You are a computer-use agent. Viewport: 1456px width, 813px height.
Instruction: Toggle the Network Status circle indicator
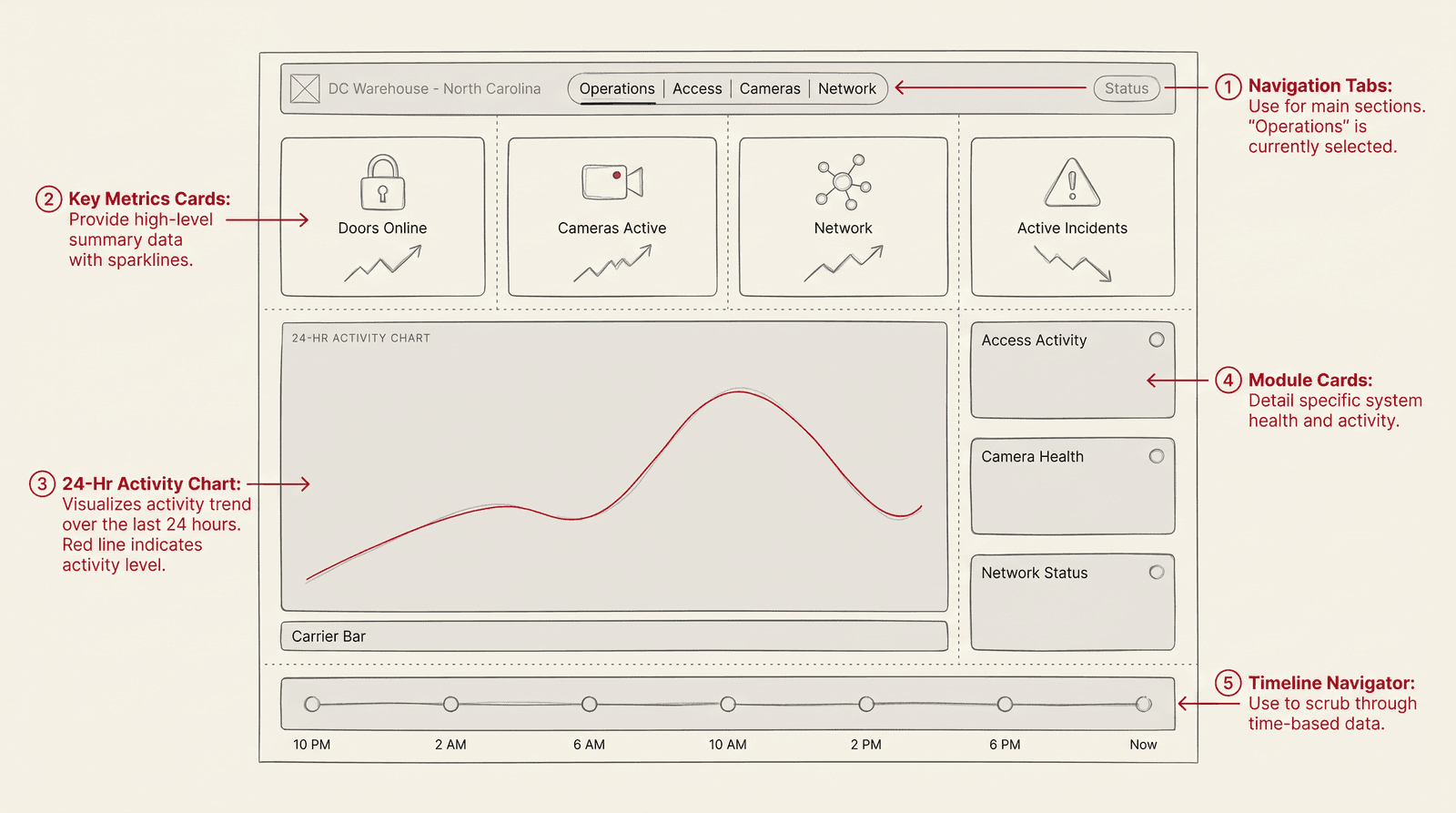tap(1157, 573)
